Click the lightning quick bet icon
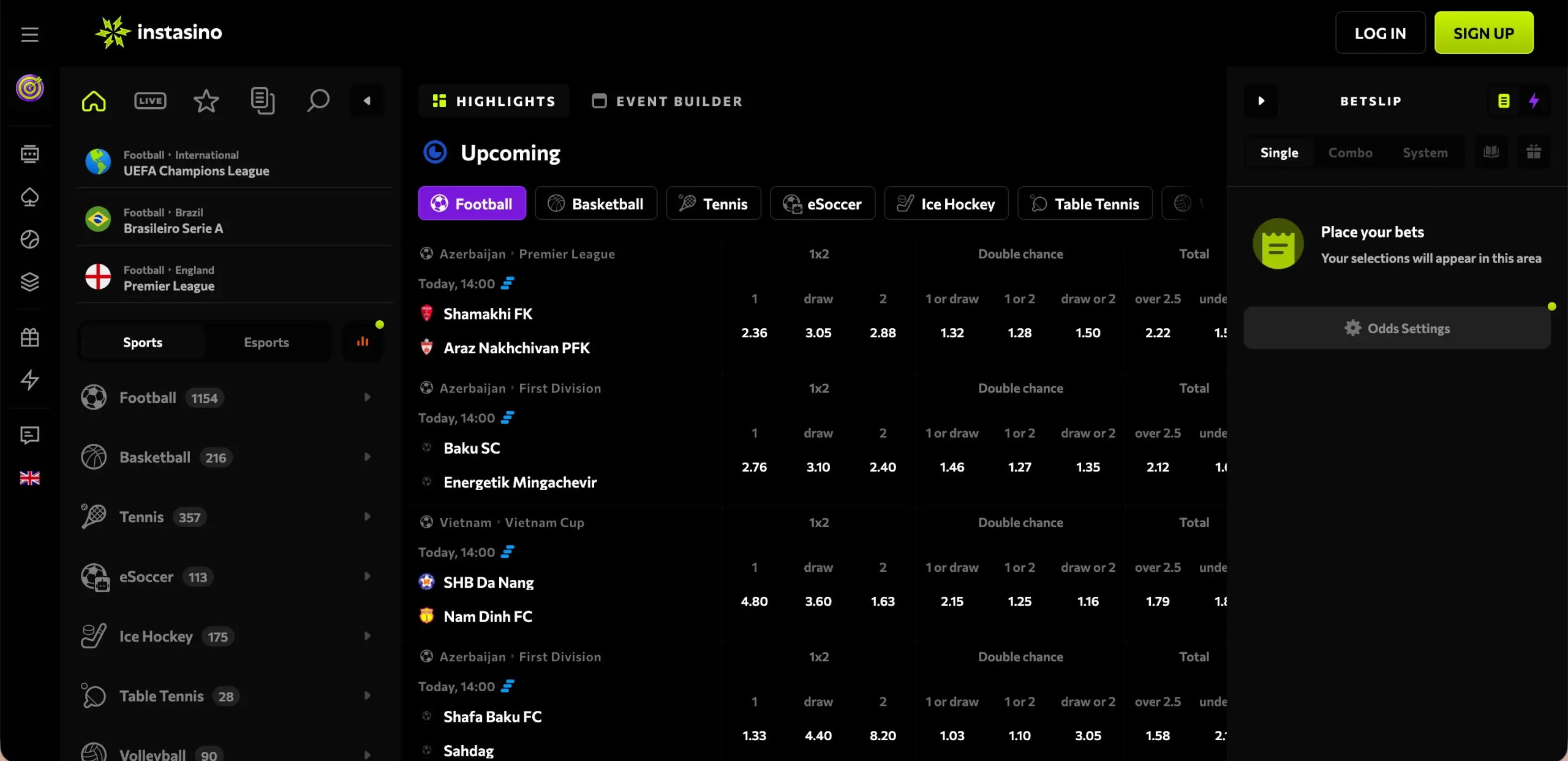 click(1534, 101)
